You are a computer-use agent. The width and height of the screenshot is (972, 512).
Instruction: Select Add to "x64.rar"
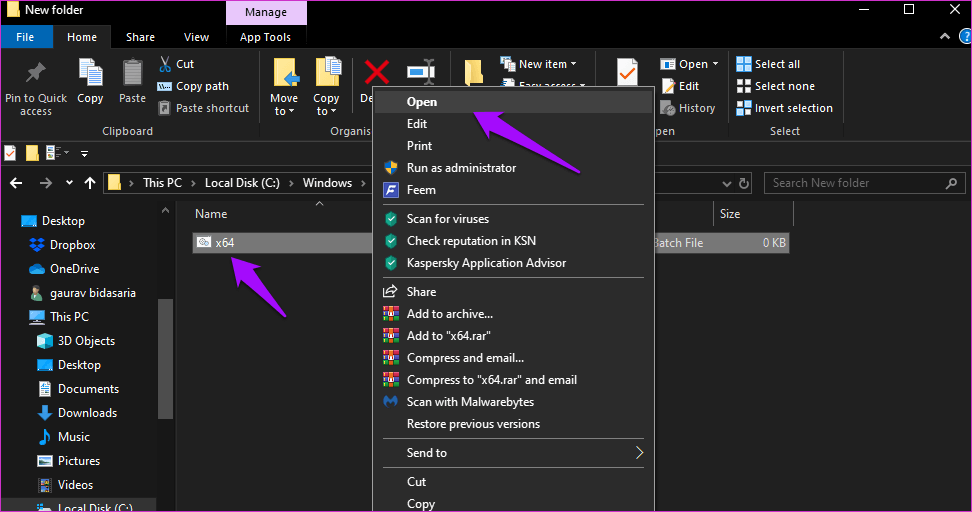[x=515, y=336]
